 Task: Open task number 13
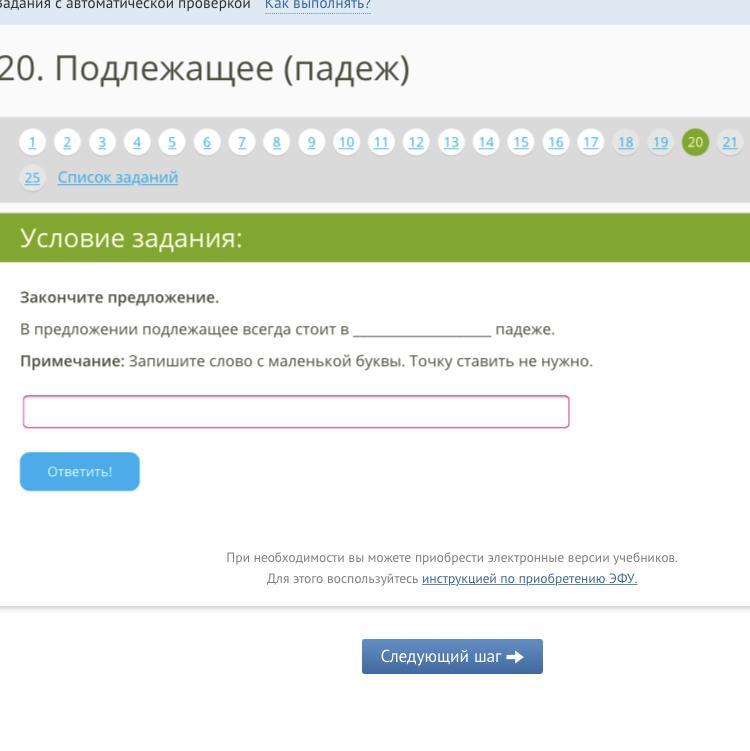tap(451, 142)
